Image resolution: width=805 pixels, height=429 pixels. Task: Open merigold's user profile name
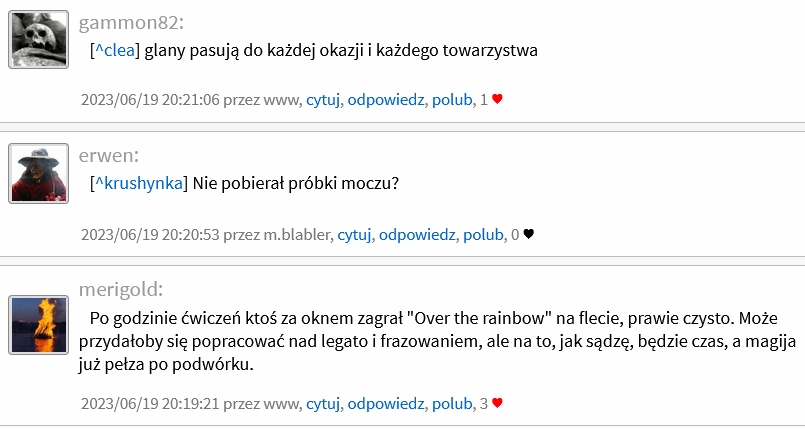point(121,290)
